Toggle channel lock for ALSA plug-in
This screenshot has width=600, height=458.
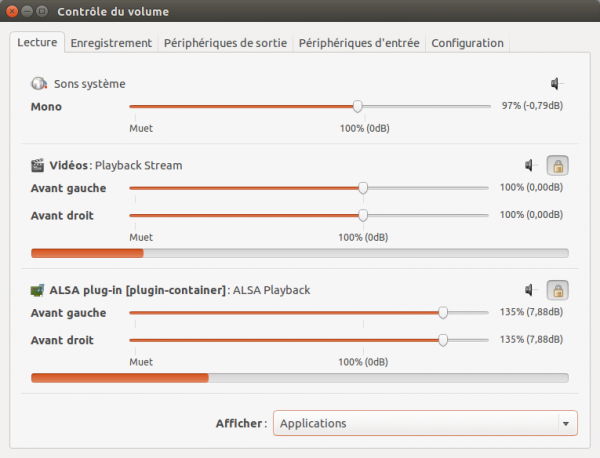[557, 290]
